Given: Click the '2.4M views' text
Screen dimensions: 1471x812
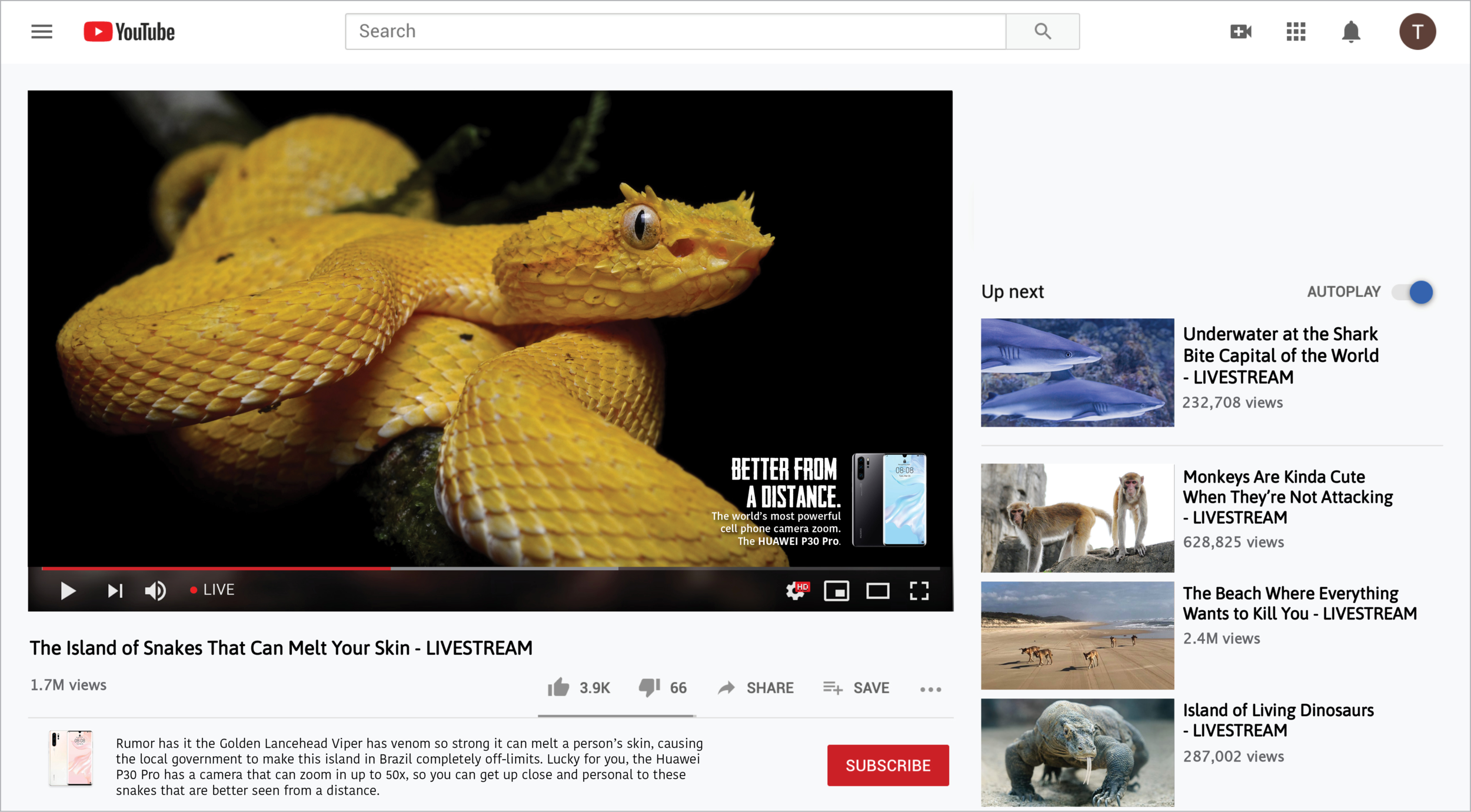Looking at the screenshot, I should click(1222, 638).
